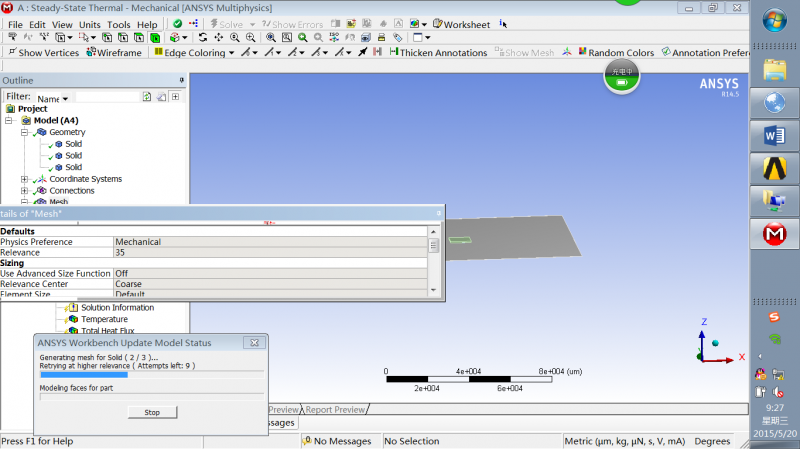Screen dimensions: 800x449
Task: Toggle Thicken Annotations
Action: click(x=438, y=53)
